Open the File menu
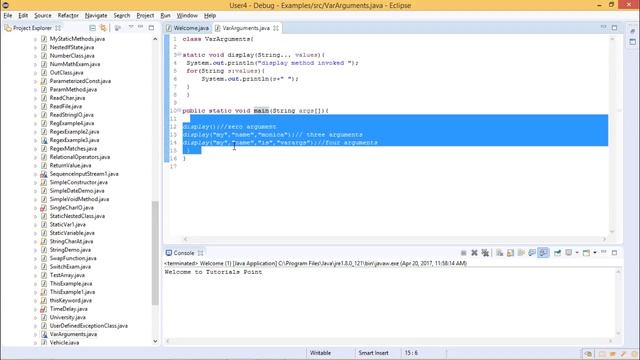Screen dimensions: 640x360 click(x=8, y=16)
